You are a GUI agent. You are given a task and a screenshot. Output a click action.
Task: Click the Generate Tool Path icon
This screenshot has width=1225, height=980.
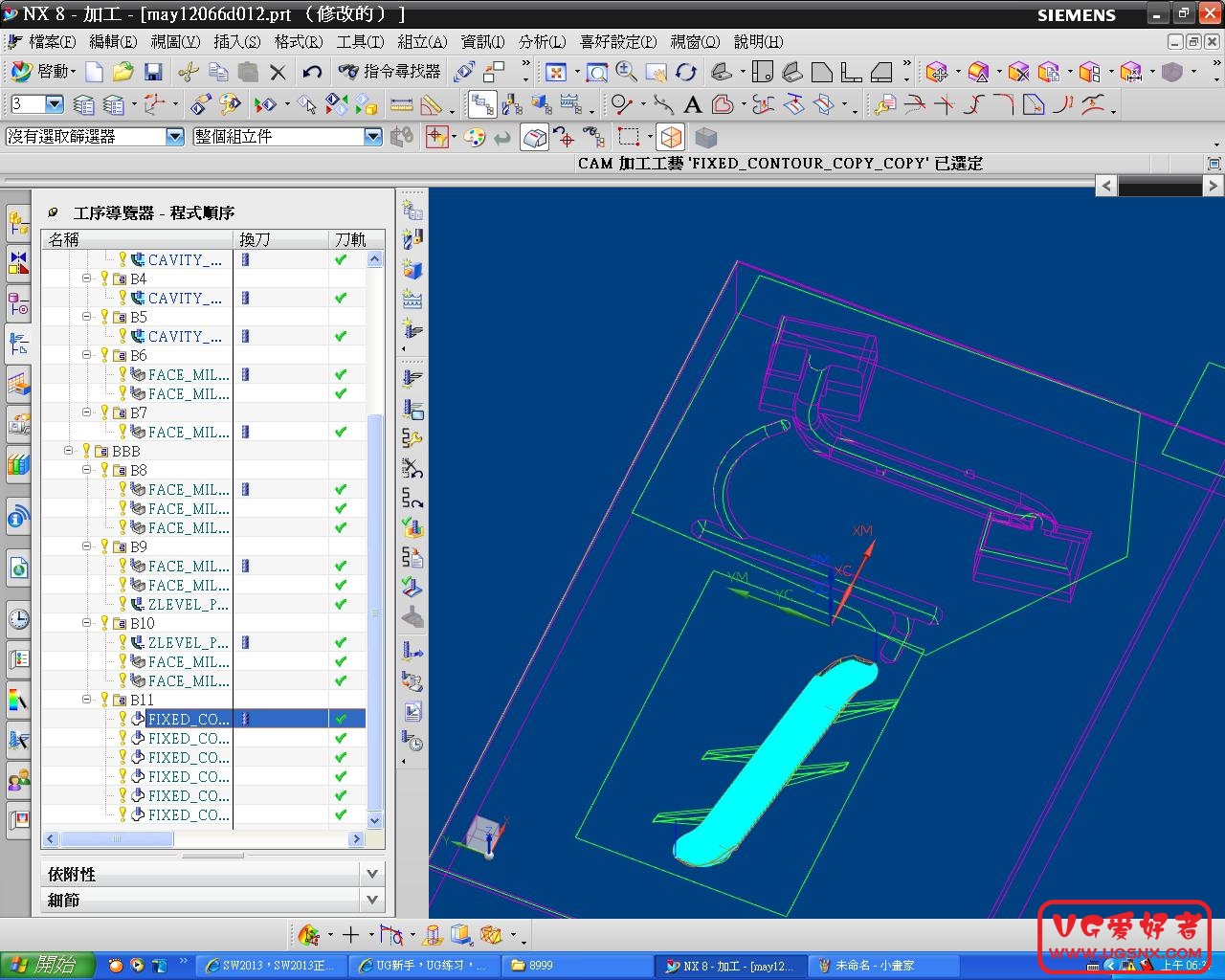click(412, 377)
